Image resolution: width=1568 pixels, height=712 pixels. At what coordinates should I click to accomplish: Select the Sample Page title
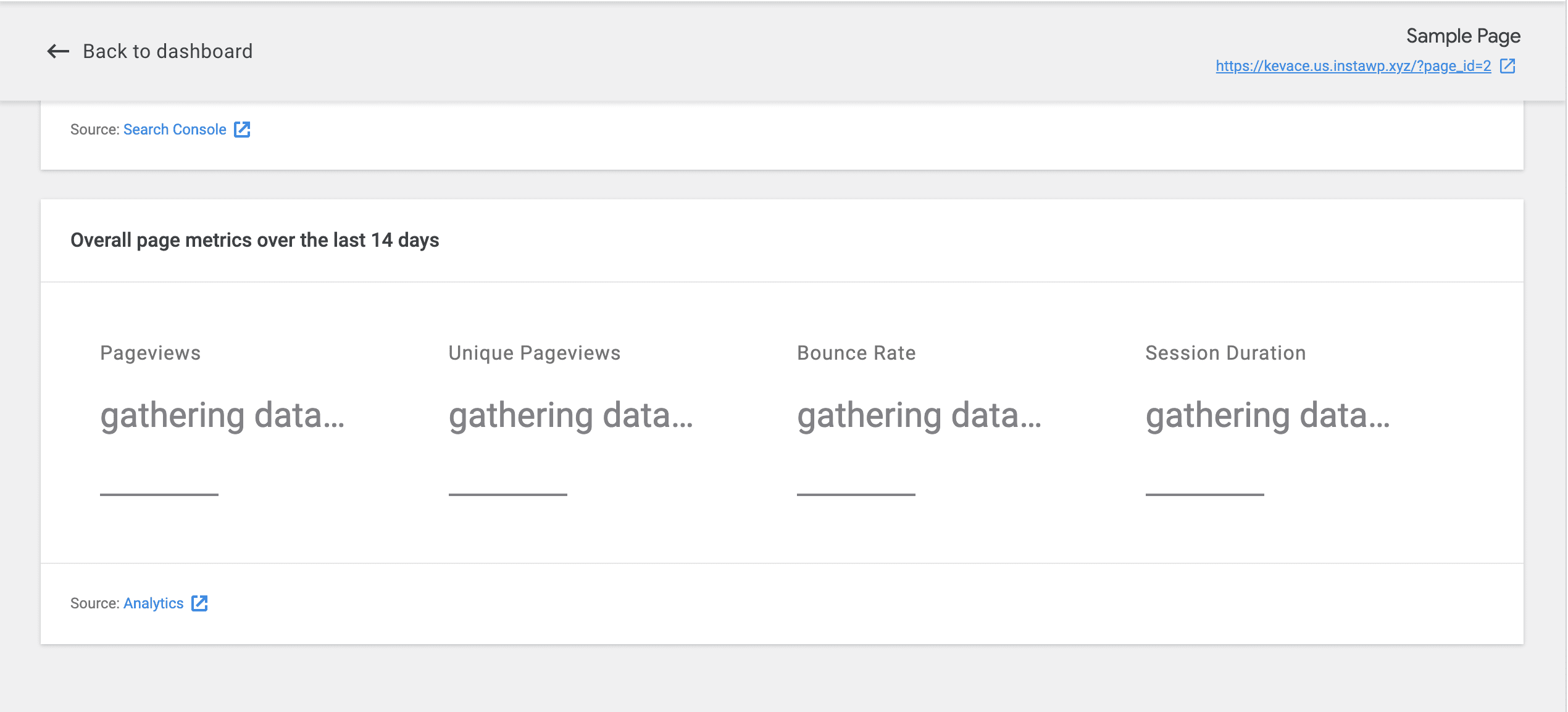(x=1463, y=36)
